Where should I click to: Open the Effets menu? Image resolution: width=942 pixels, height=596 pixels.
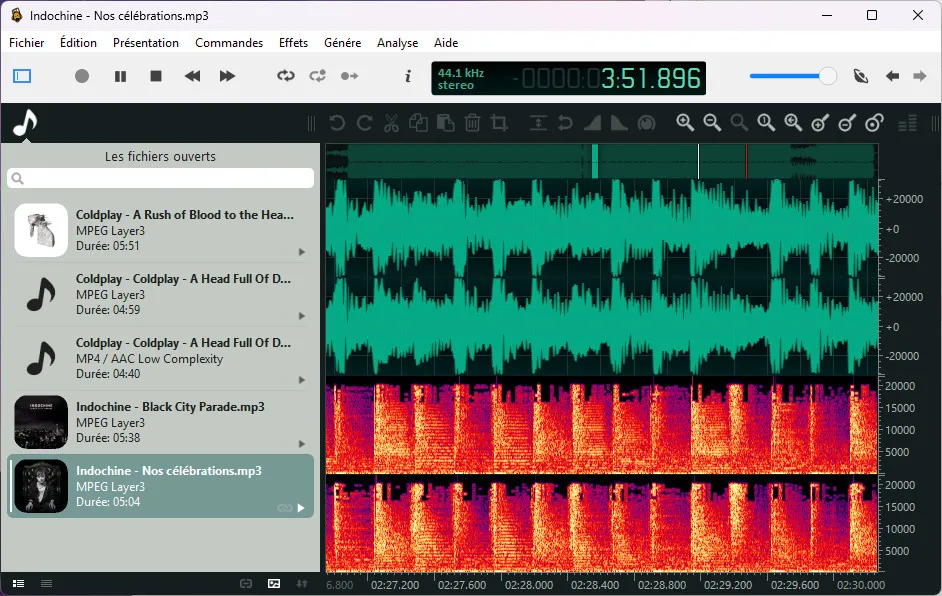coord(293,43)
